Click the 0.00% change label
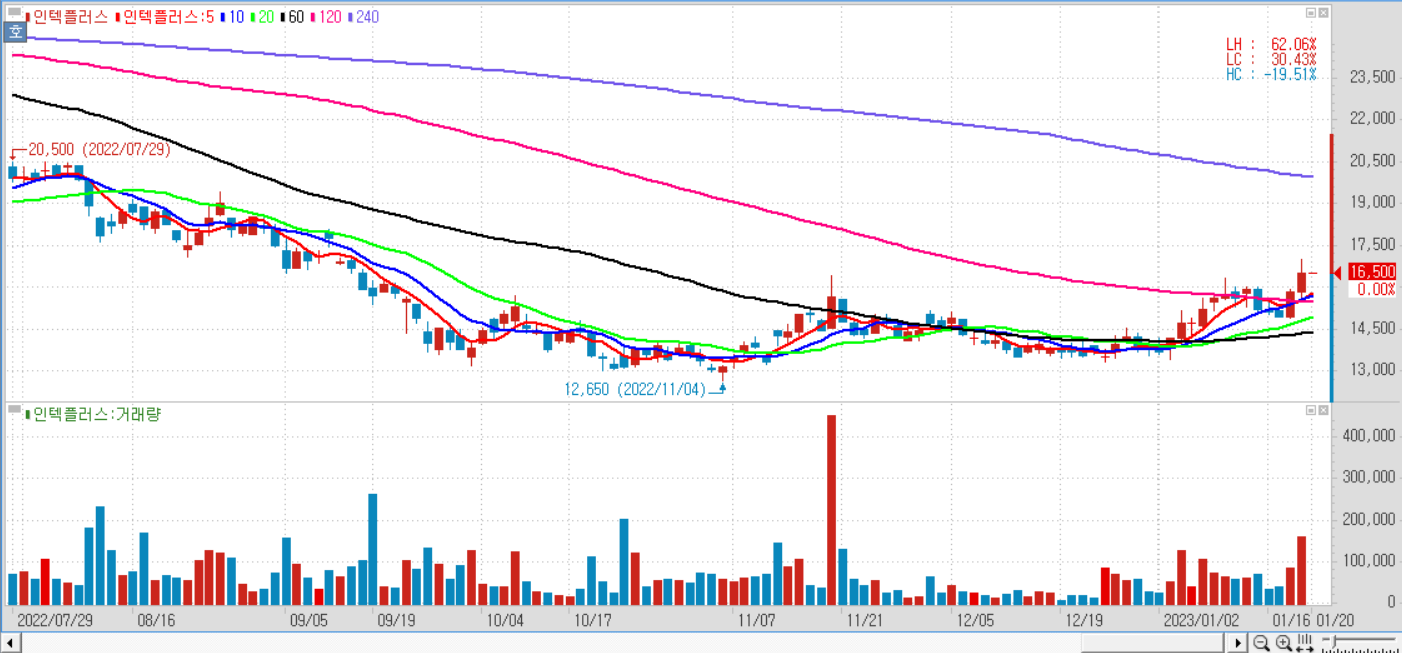Viewport: 1402px width, 653px height. tap(1374, 289)
